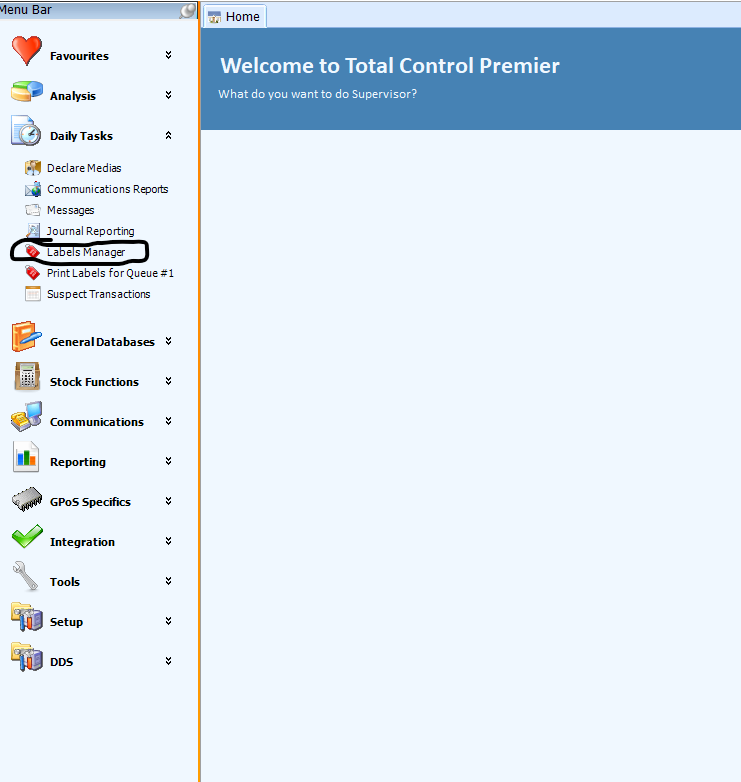Click the Favourites heading text
The height and width of the screenshot is (782, 741).
[79, 56]
